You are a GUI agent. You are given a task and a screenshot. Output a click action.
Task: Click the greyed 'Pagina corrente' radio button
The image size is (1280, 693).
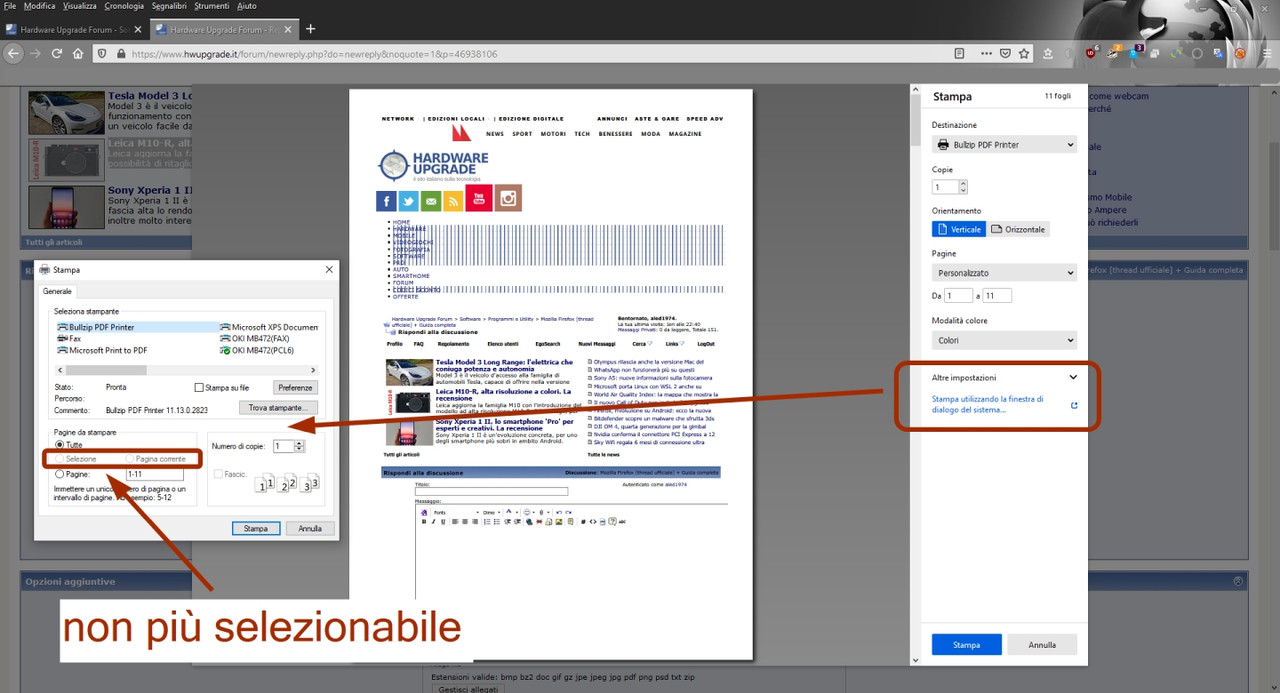coord(130,459)
